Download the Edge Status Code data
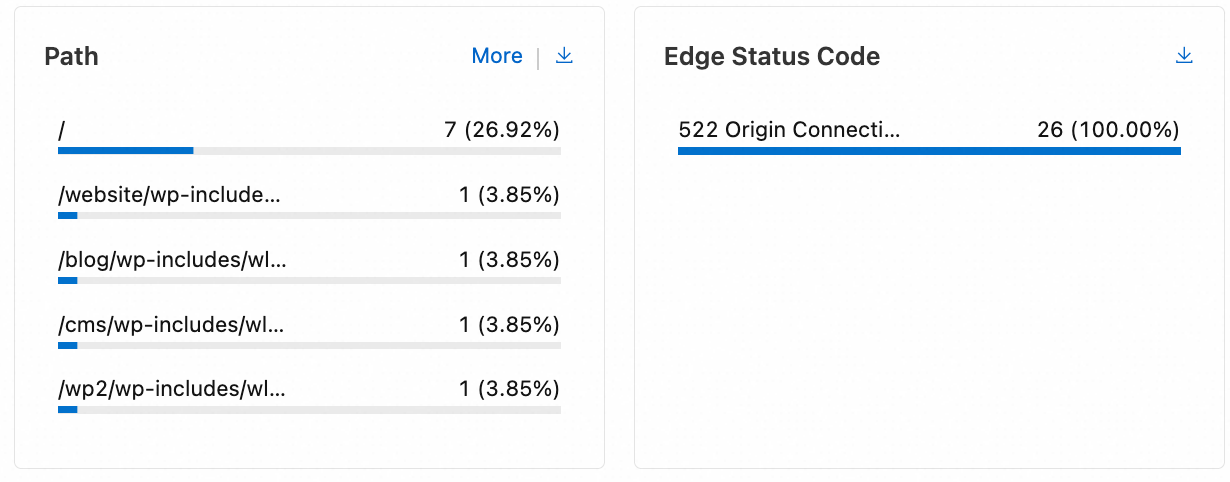This screenshot has height=482, width=1230. [1184, 56]
